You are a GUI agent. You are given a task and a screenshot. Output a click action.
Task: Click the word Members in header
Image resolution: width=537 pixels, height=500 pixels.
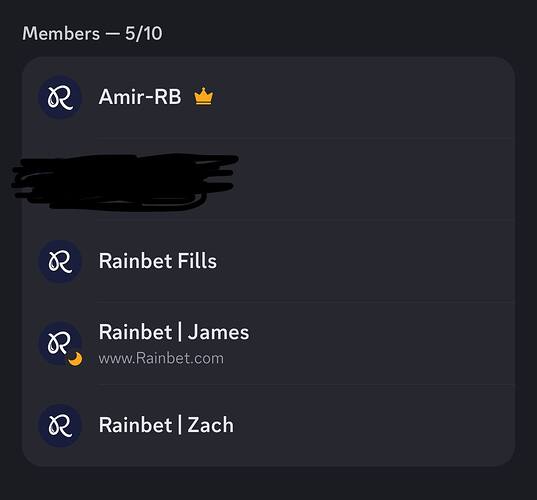pos(61,34)
